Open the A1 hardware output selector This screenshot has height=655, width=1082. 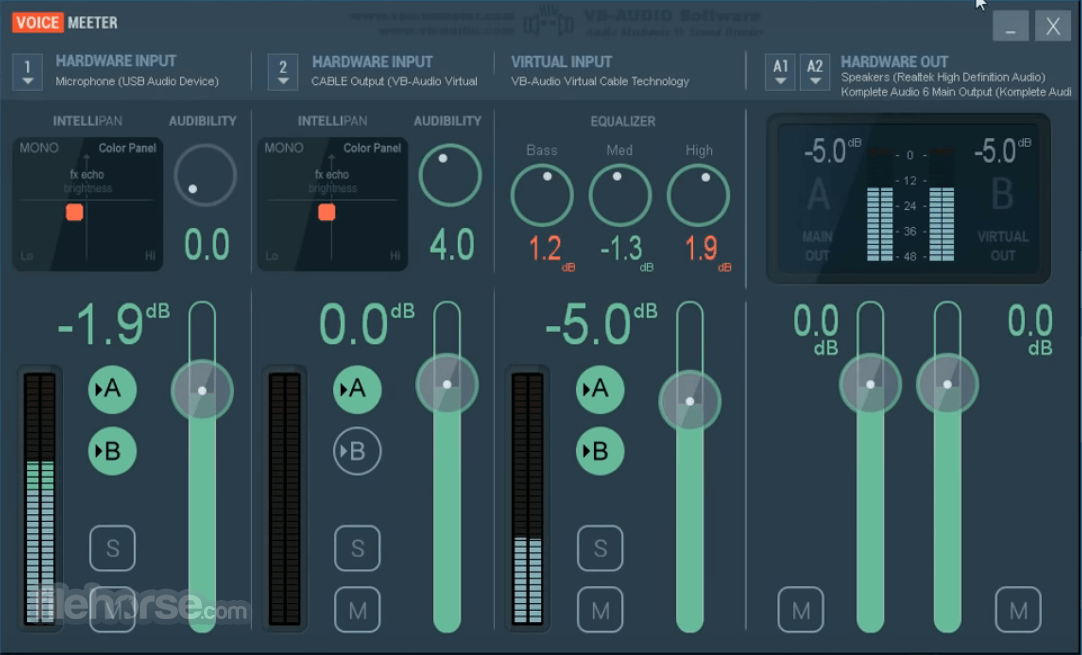780,72
